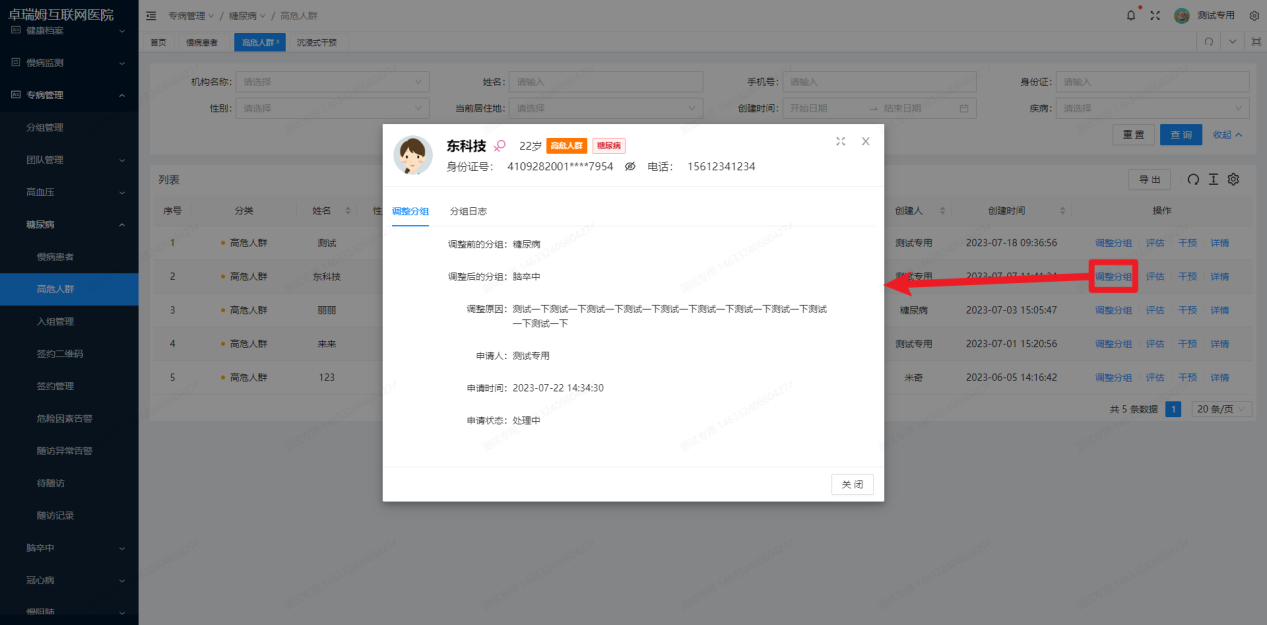This screenshot has width=1267, height=625.
Task: Open system settings gear at top right
Action: click(1255, 15)
